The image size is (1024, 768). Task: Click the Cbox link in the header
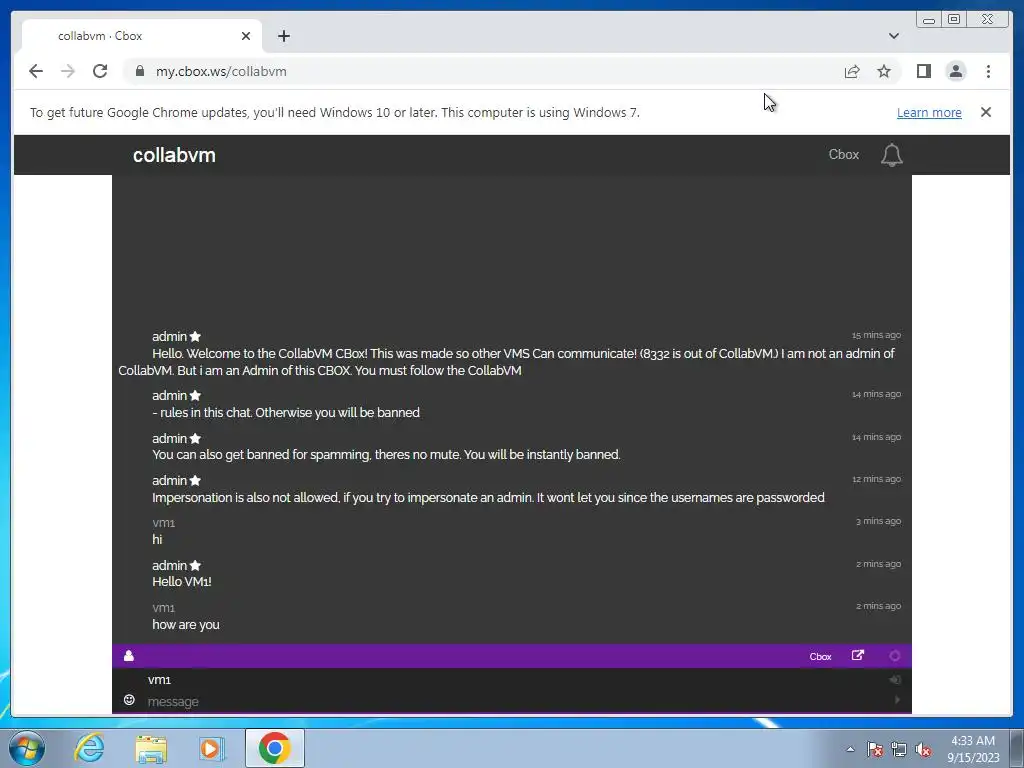click(844, 155)
